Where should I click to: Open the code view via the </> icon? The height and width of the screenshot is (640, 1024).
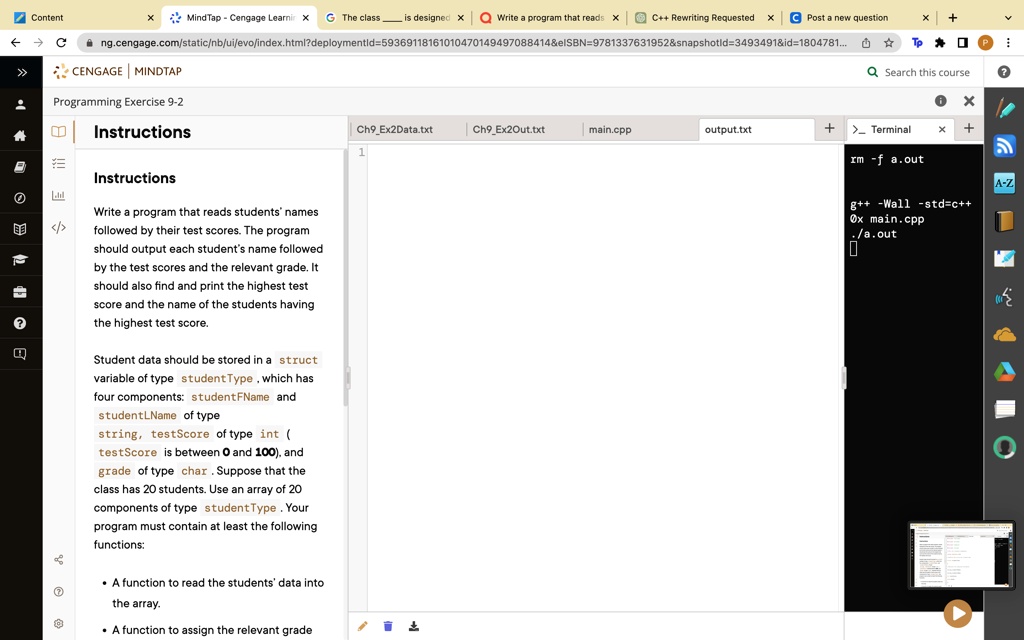58,228
